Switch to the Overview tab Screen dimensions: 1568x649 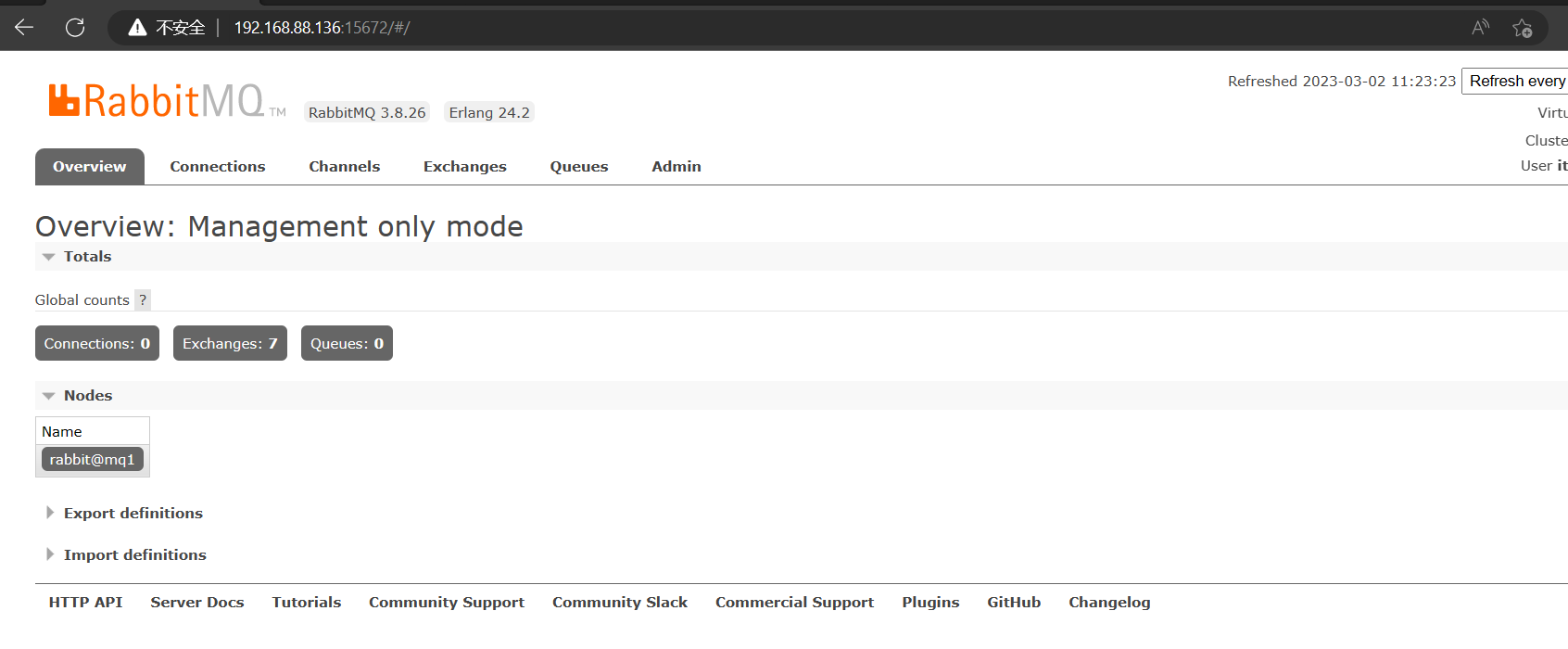[x=90, y=167]
